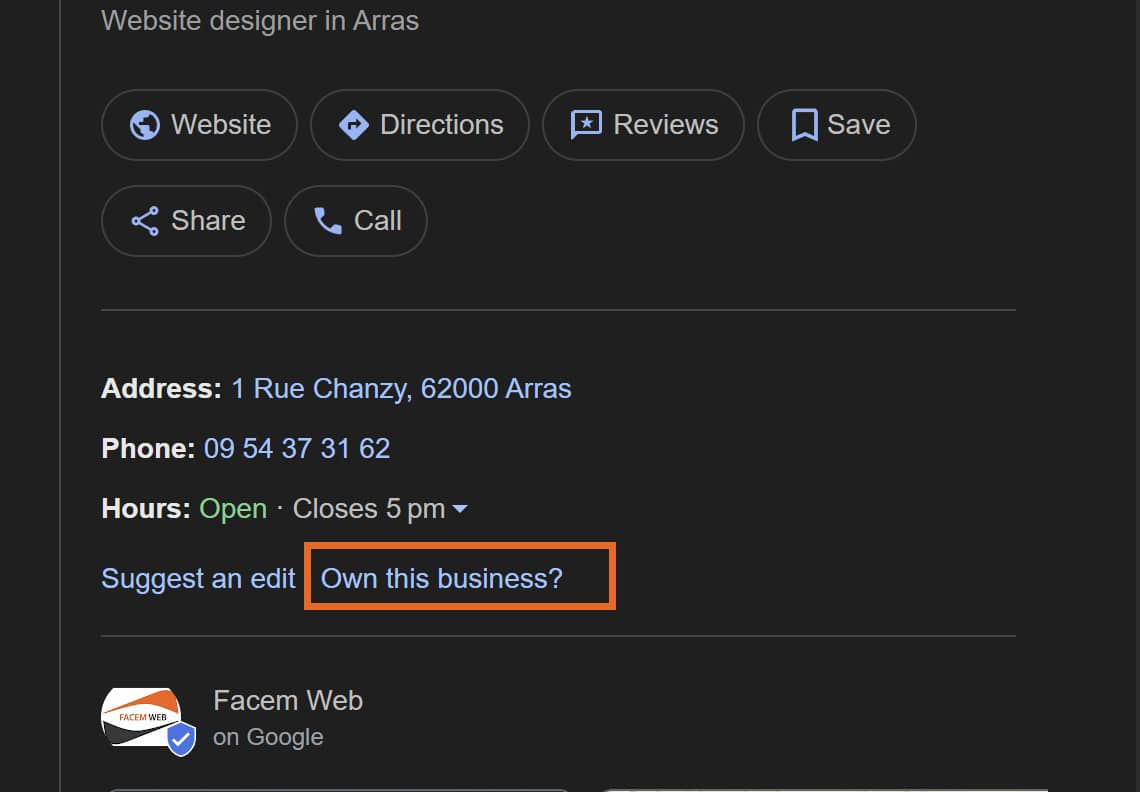Click Suggest an edit
Viewport: 1140px width, 792px height.
point(197,578)
